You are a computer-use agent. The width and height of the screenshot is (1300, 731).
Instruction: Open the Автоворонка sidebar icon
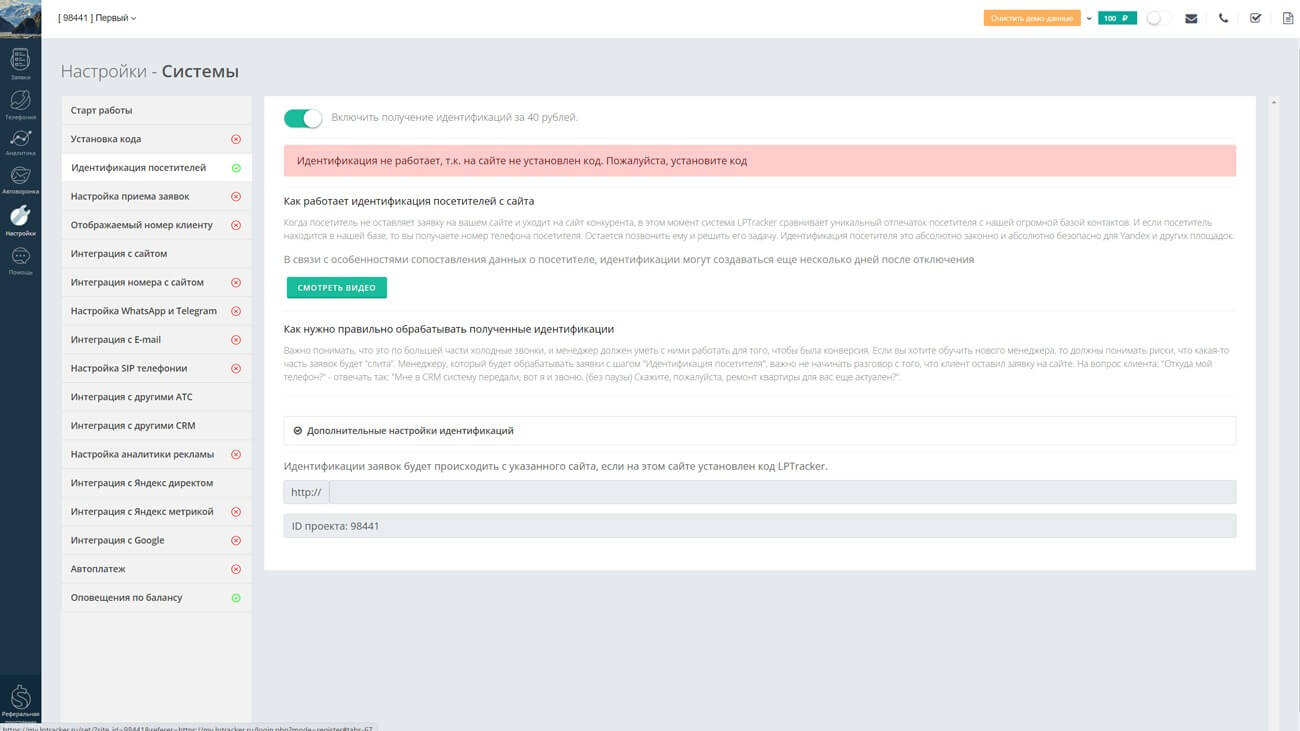(20, 179)
